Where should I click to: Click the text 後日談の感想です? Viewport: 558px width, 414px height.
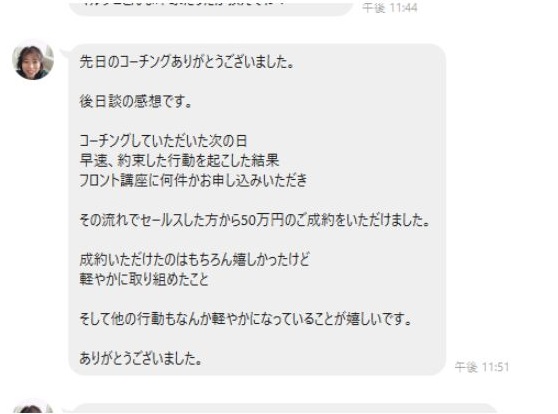136,102
